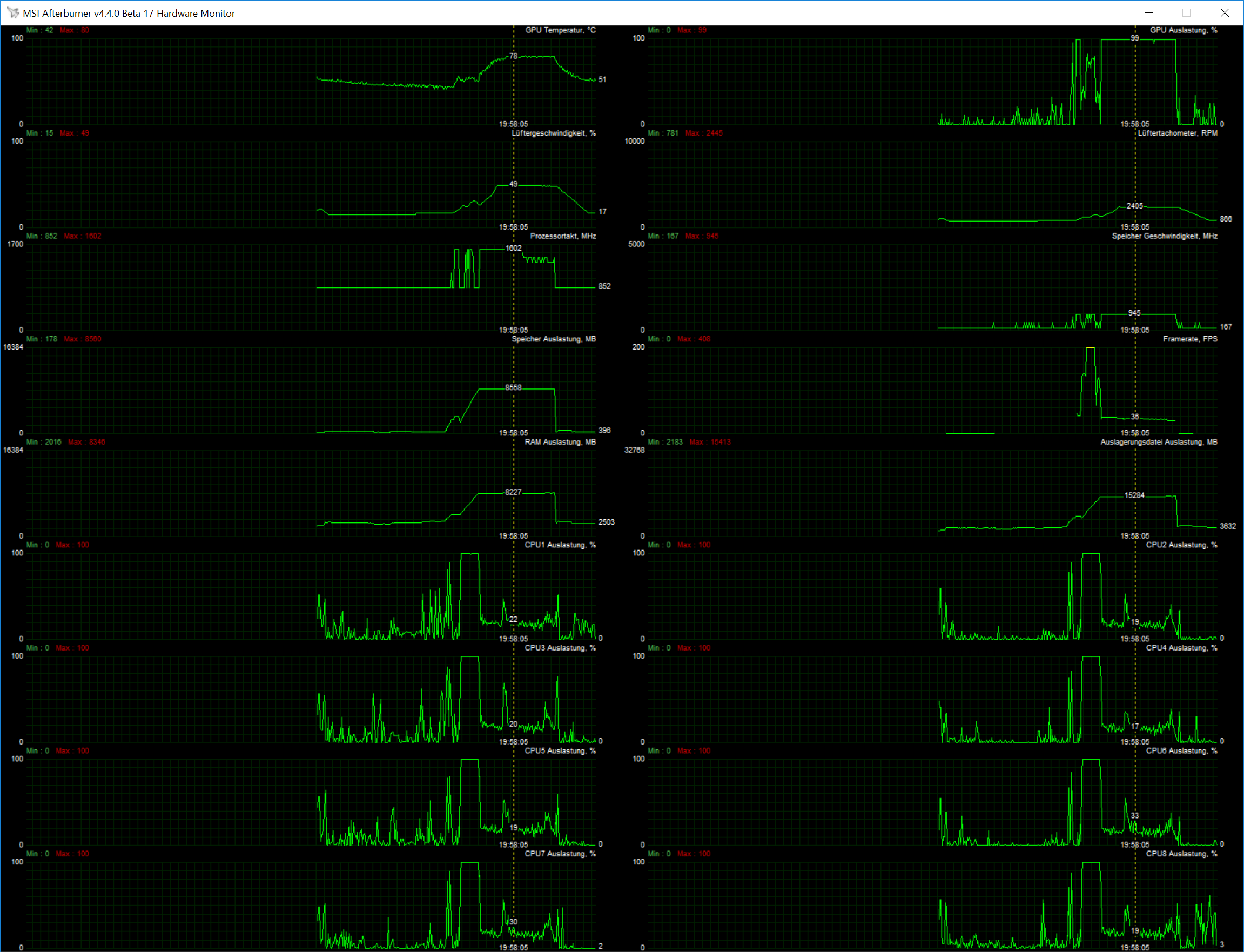Click the 78 value marker on temperature curve
1244x952 pixels.
tap(513, 56)
